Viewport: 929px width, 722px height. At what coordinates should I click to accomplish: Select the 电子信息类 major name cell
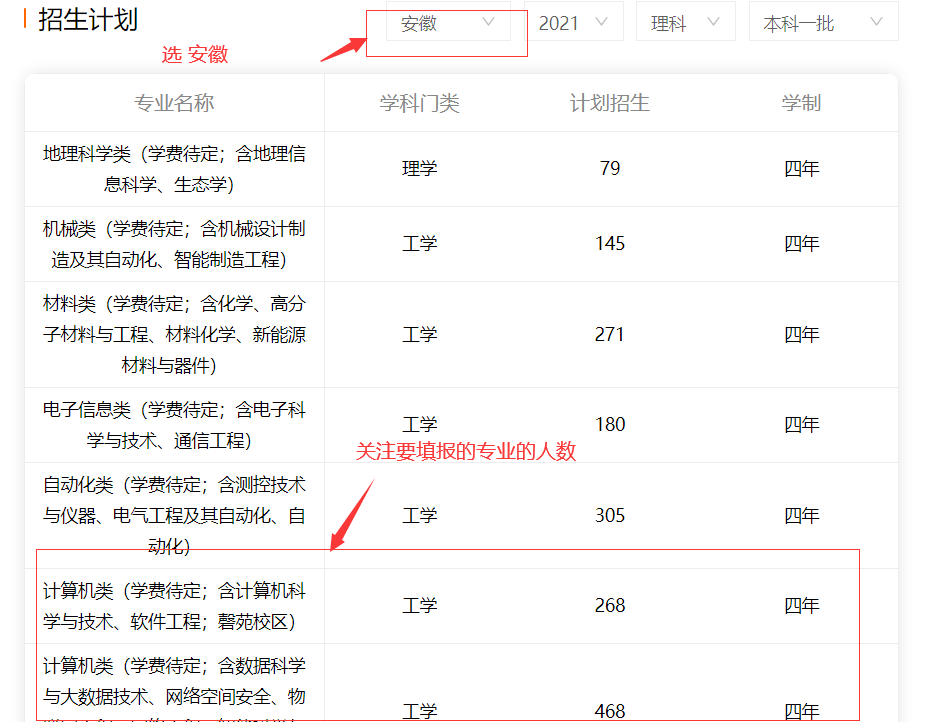174,425
